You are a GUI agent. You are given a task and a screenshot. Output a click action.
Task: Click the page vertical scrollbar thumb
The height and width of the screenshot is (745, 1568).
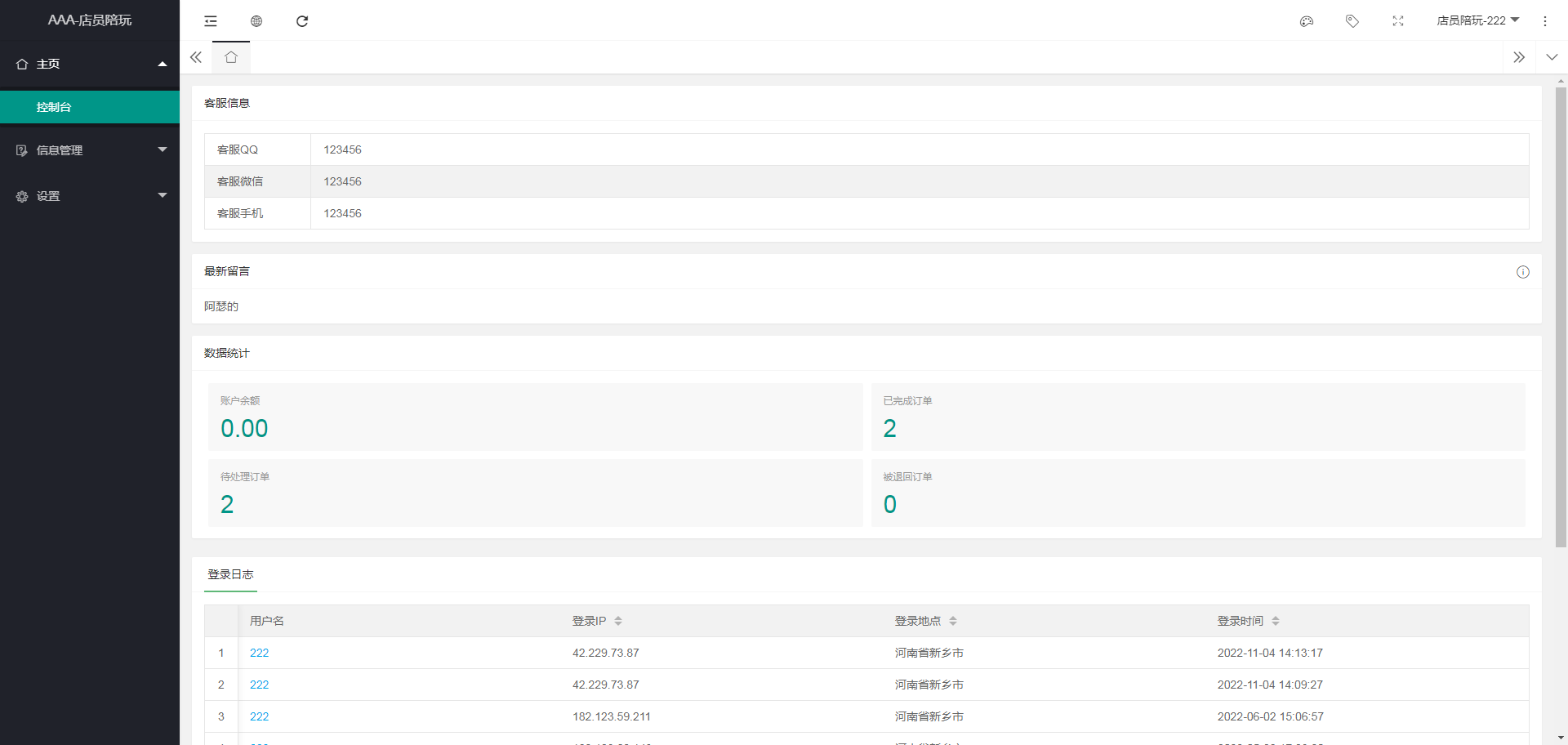pyautogui.click(x=1561, y=317)
